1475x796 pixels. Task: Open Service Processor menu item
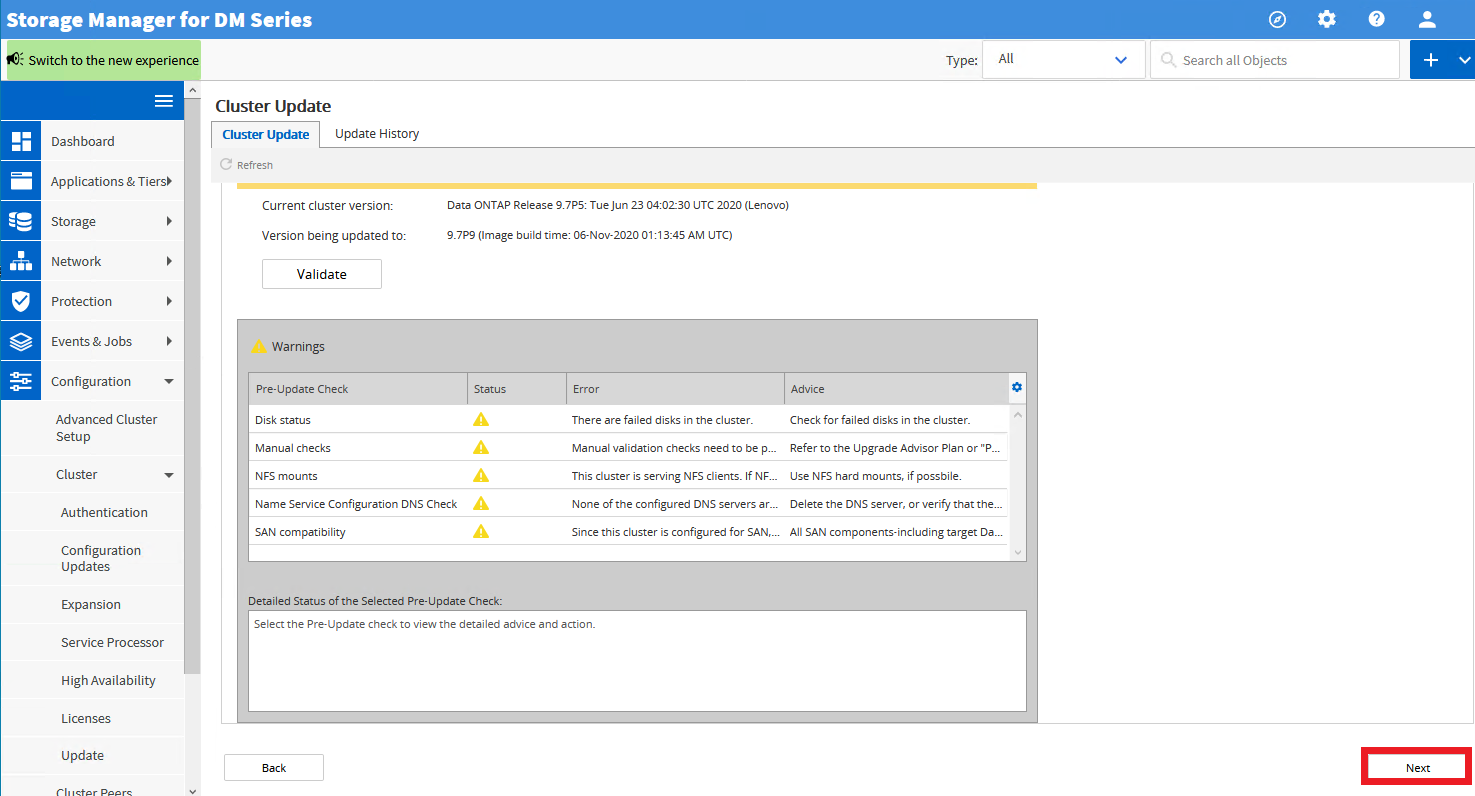112,642
